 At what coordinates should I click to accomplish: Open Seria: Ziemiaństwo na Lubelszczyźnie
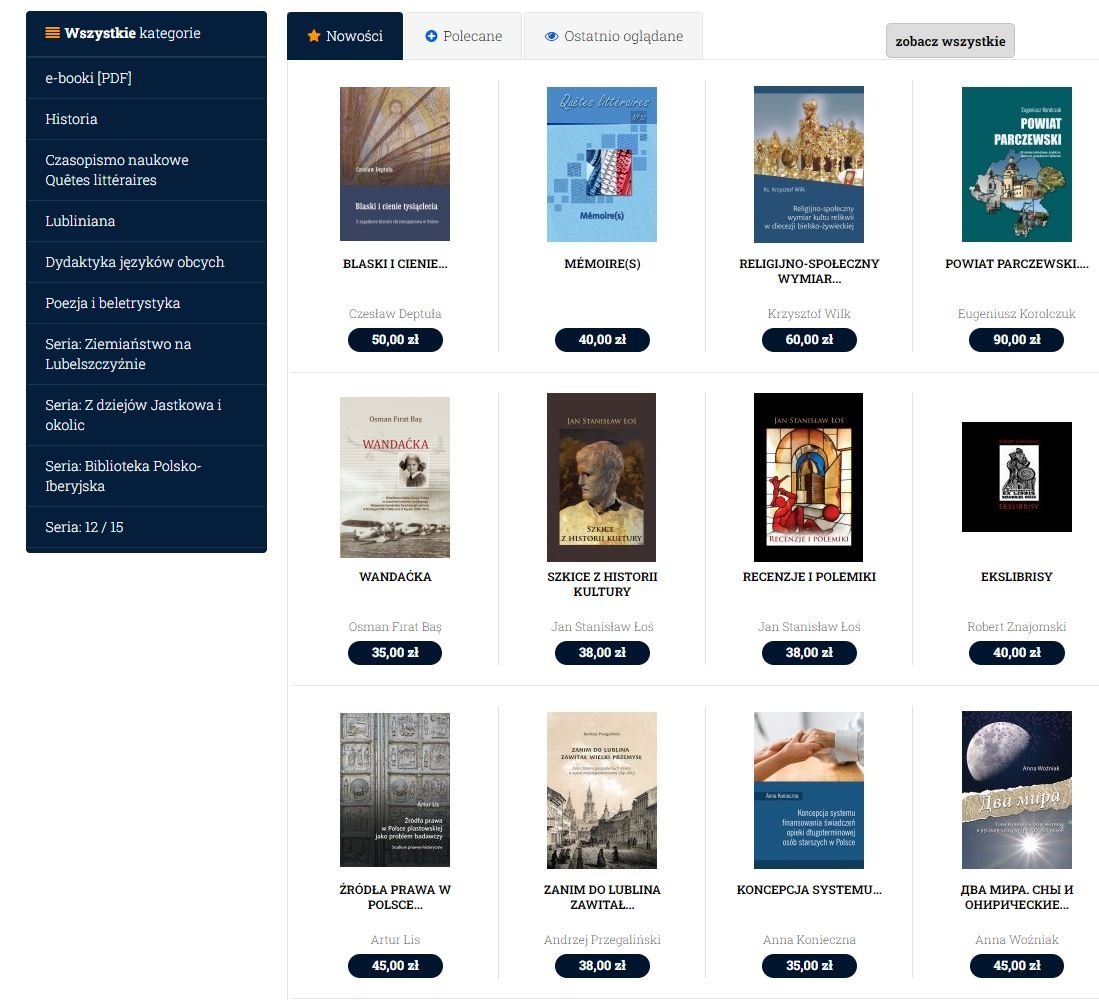146,354
